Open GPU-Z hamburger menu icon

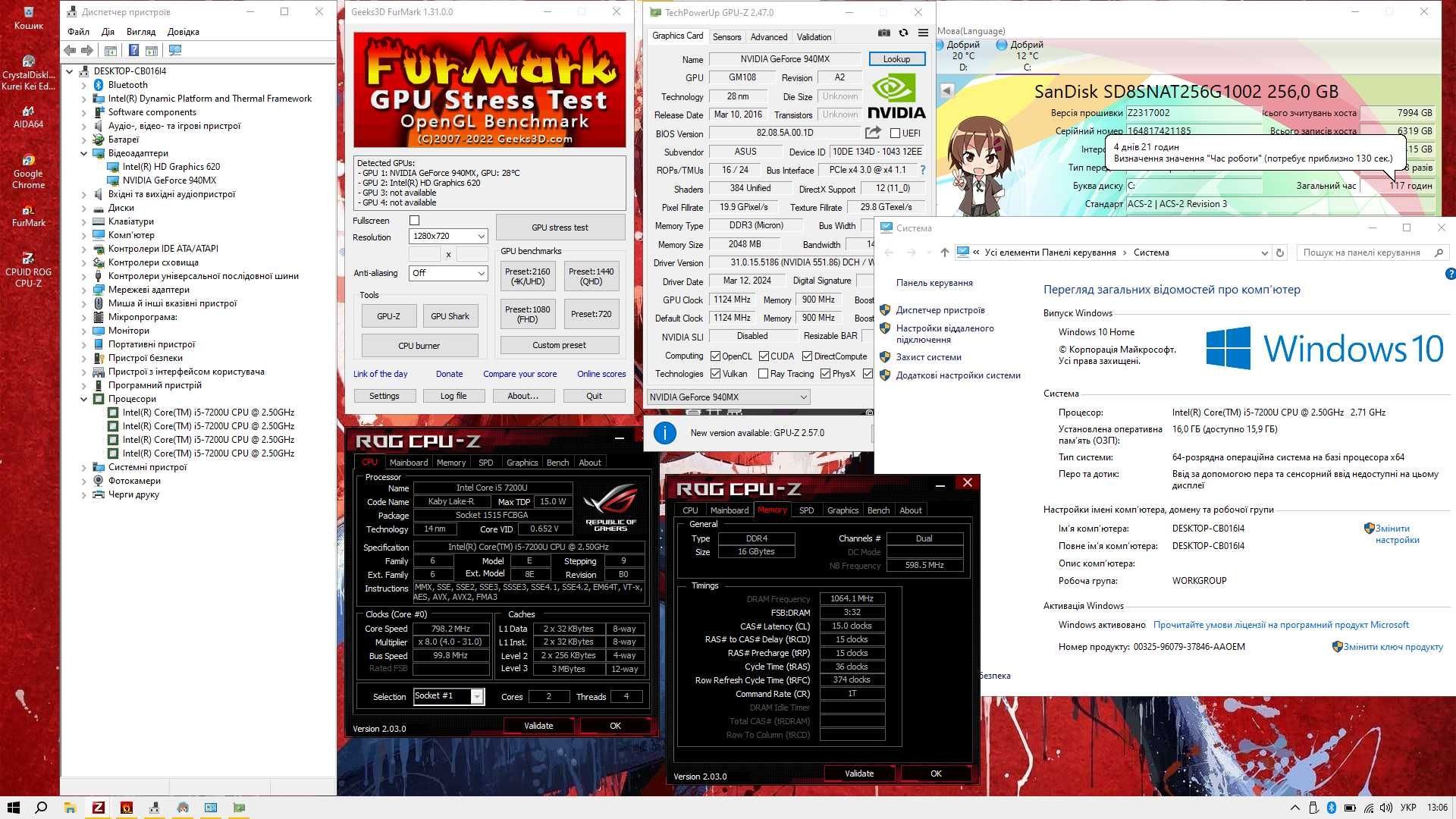pyautogui.click(x=923, y=33)
